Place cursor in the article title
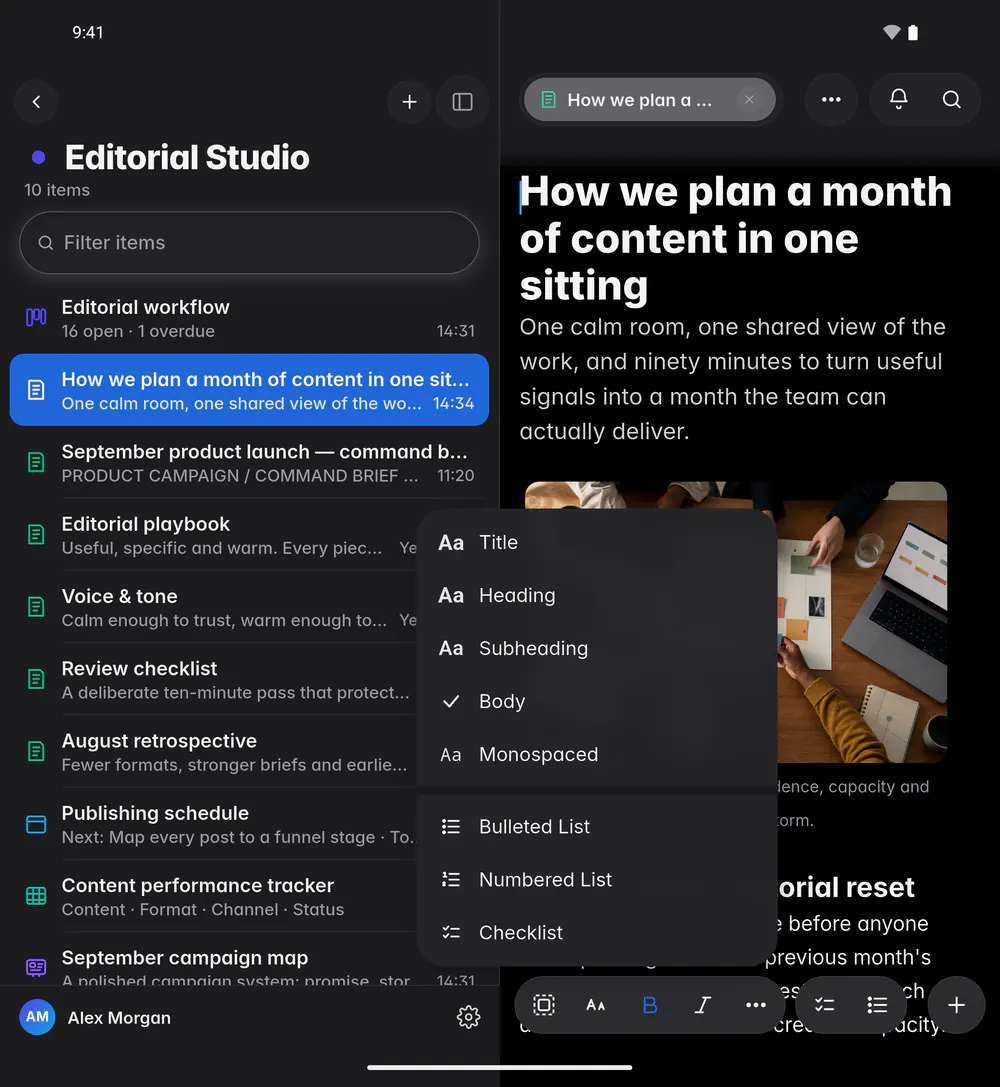The image size is (1000, 1087). tap(735, 238)
